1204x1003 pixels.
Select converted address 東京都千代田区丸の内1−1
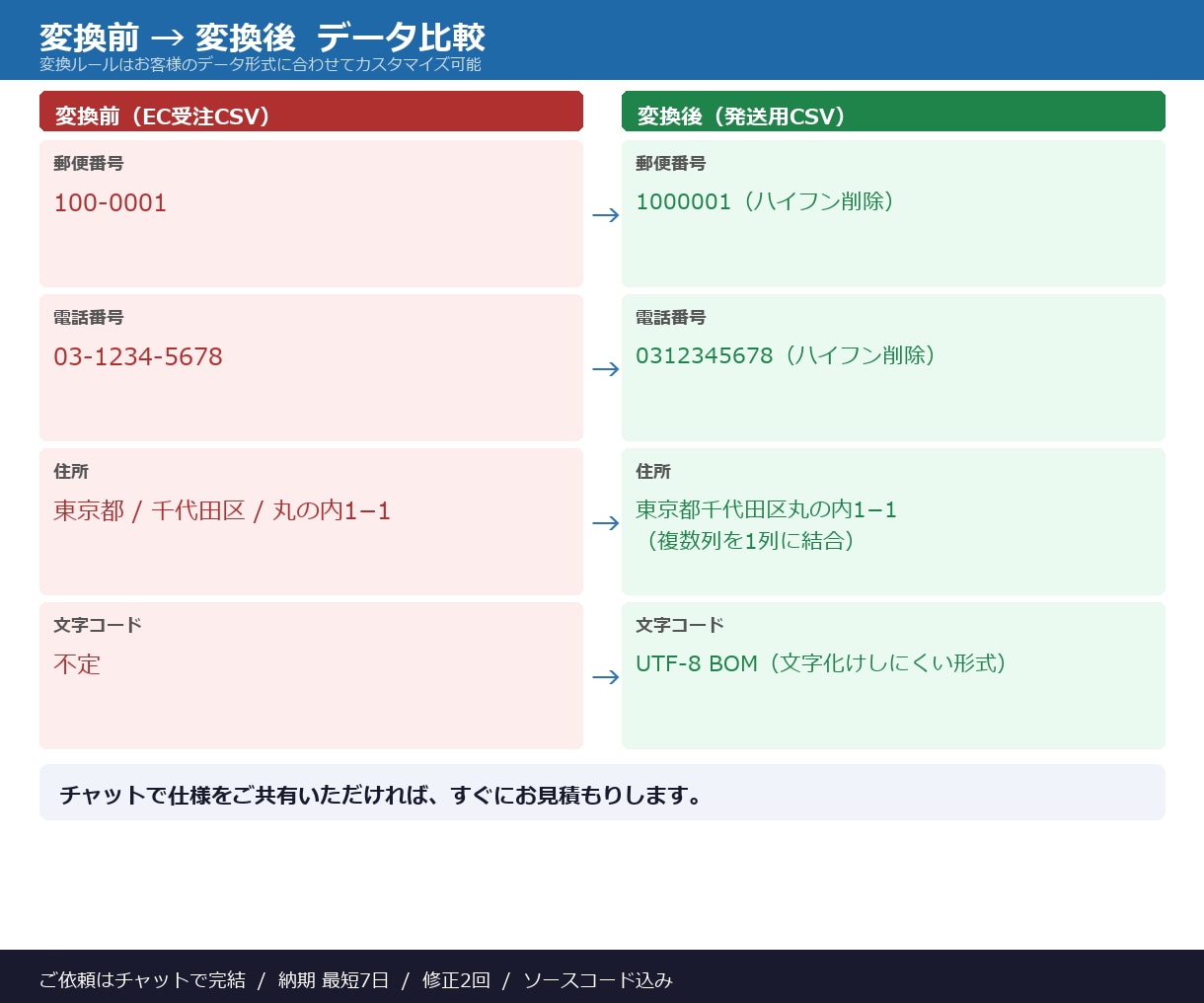coord(766,510)
